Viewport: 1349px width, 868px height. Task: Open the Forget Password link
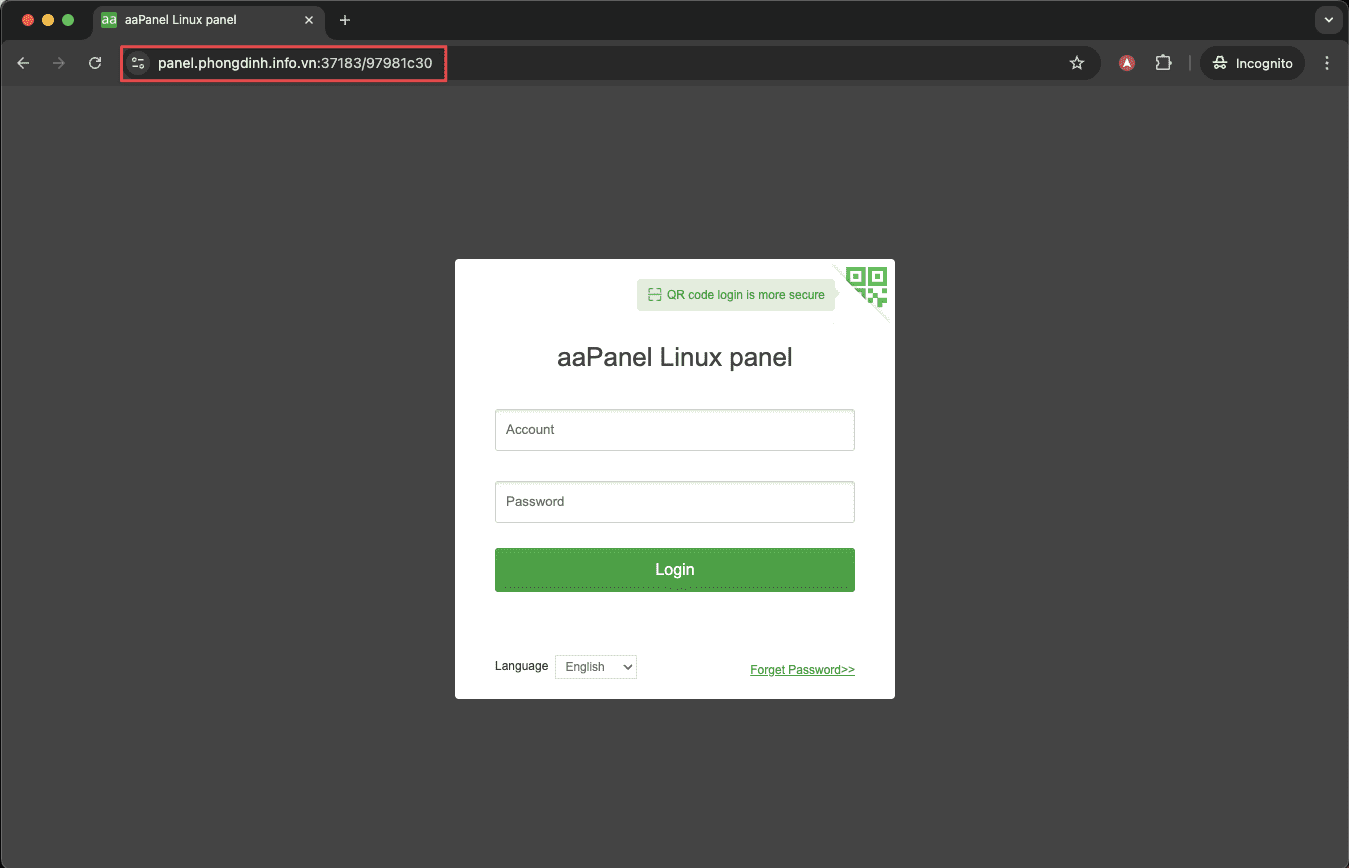coord(802,670)
